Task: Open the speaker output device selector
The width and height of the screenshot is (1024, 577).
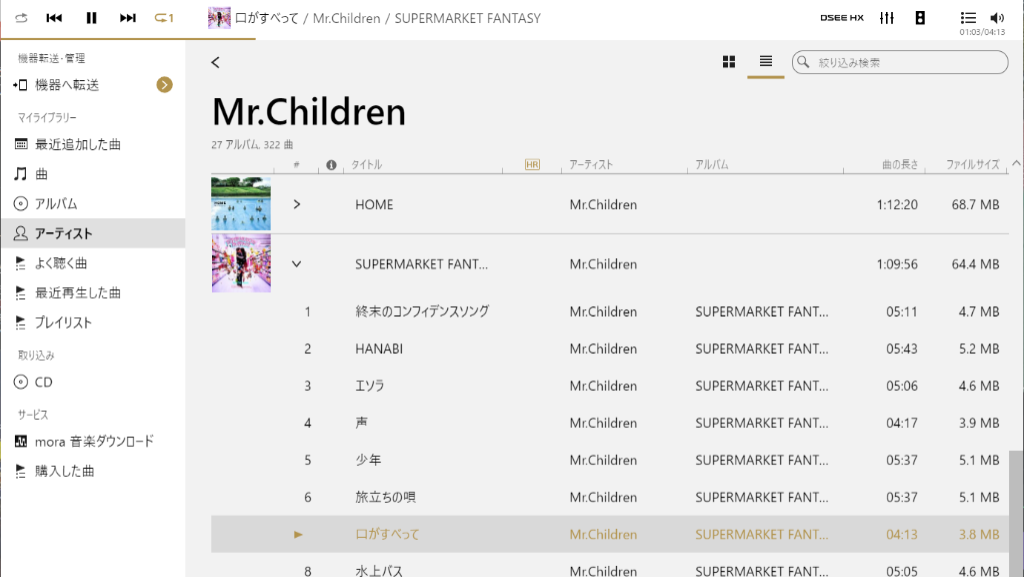Action: [920, 18]
